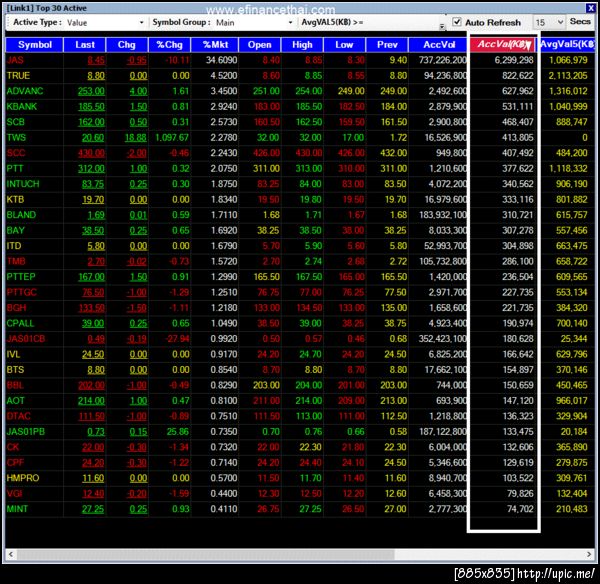Select the CK symbol
Viewport: 600px width, 584px height.
pyautogui.click(x=13, y=447)
